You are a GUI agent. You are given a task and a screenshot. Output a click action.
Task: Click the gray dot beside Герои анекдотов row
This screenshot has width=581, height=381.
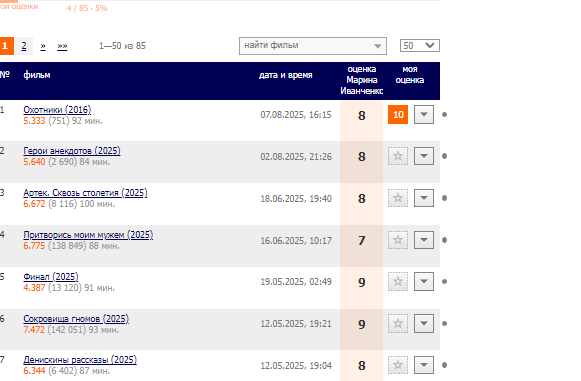click(x=445, y=156)
